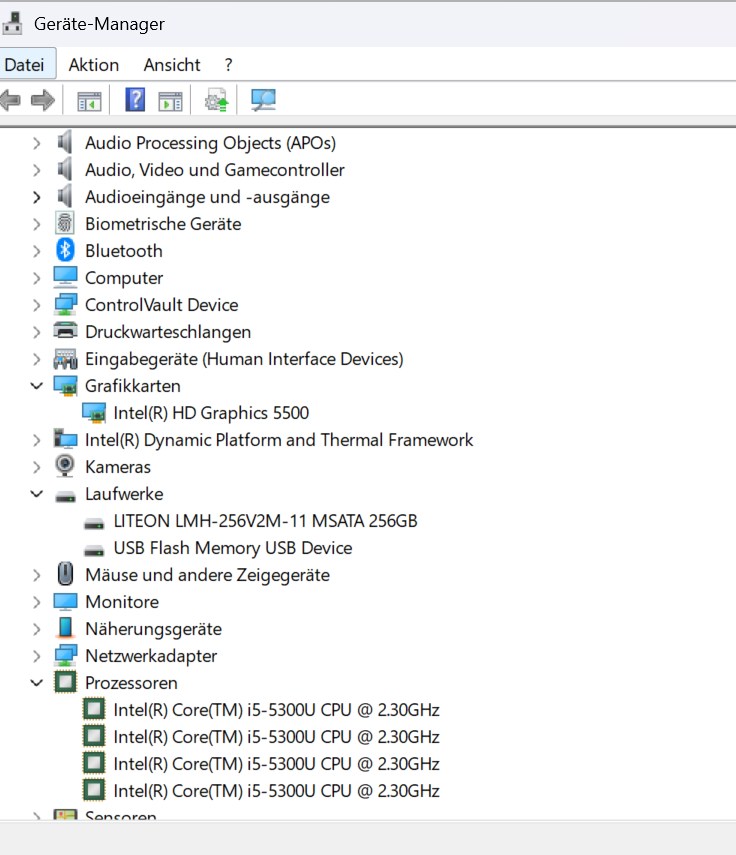Click the drive icon beside Laufwerke
736x855 pixels.
tap(65, 496)
